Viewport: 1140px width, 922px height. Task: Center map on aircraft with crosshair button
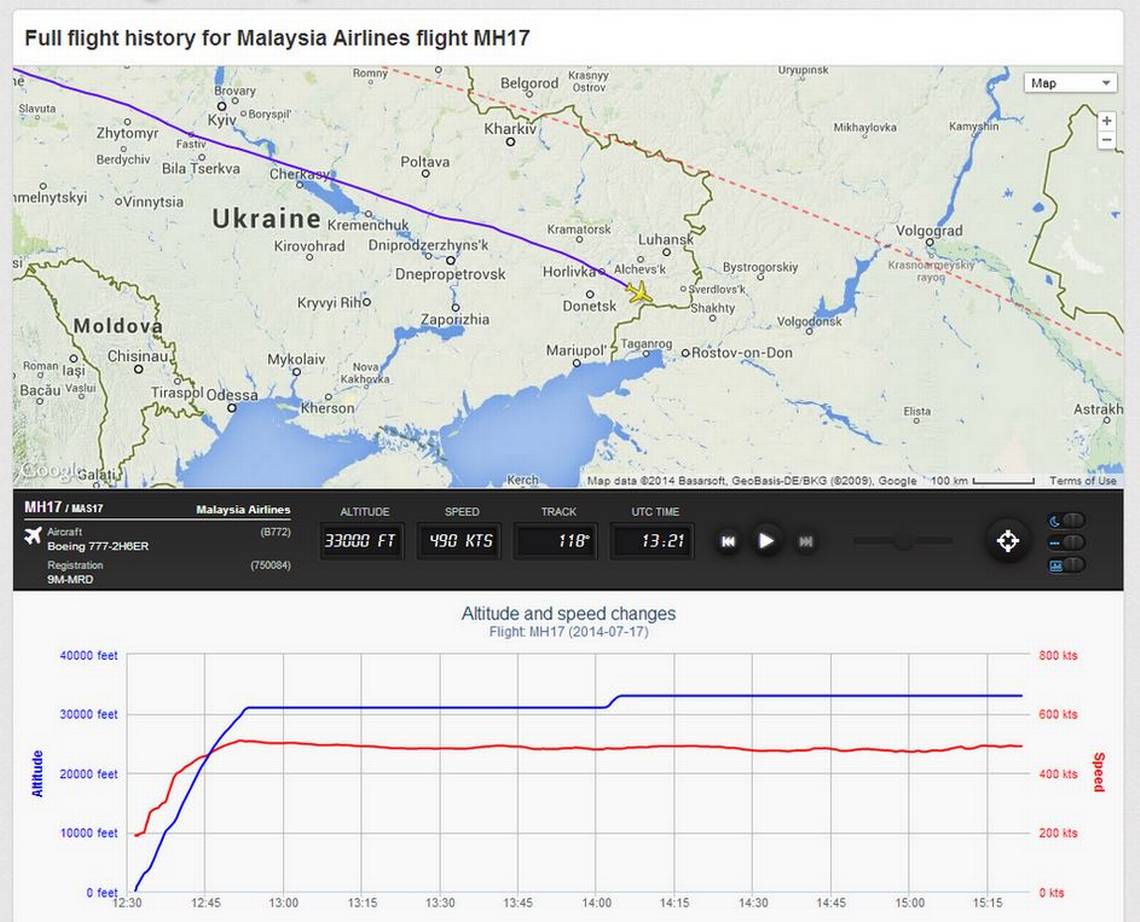1008,541
